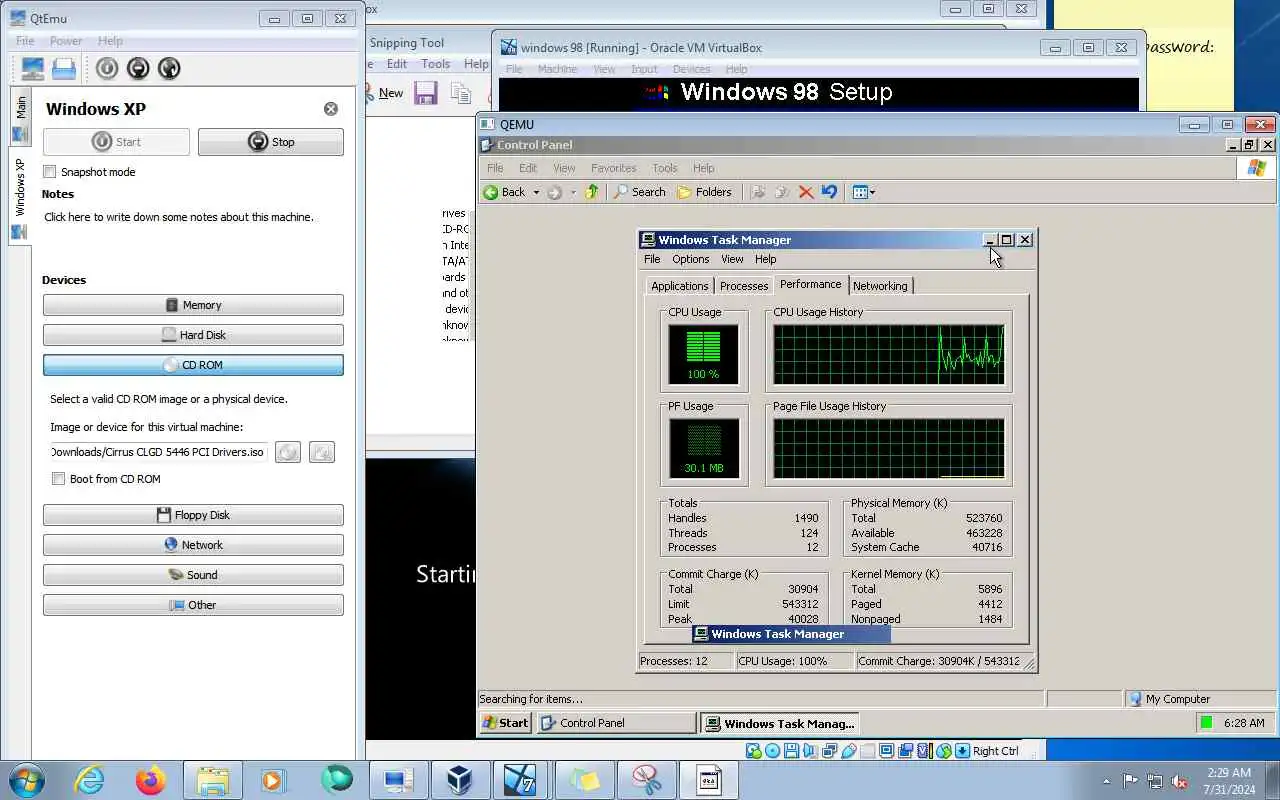This screenshot has width=1280, height=800.
Task: Switch to the Networking tab in Task Manager
Action: (x=880, y=286)
